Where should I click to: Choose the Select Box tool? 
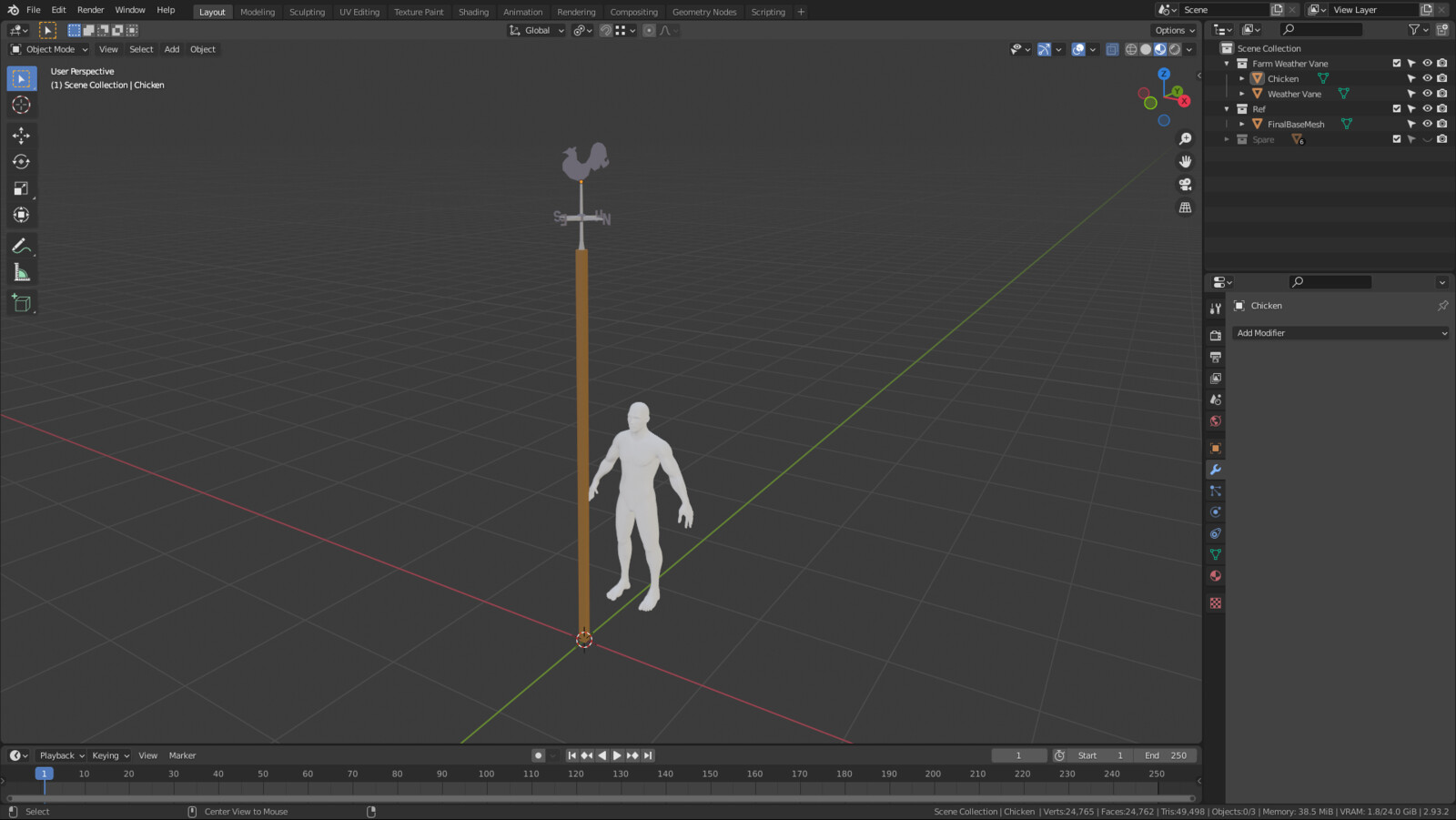click(21, 79)
